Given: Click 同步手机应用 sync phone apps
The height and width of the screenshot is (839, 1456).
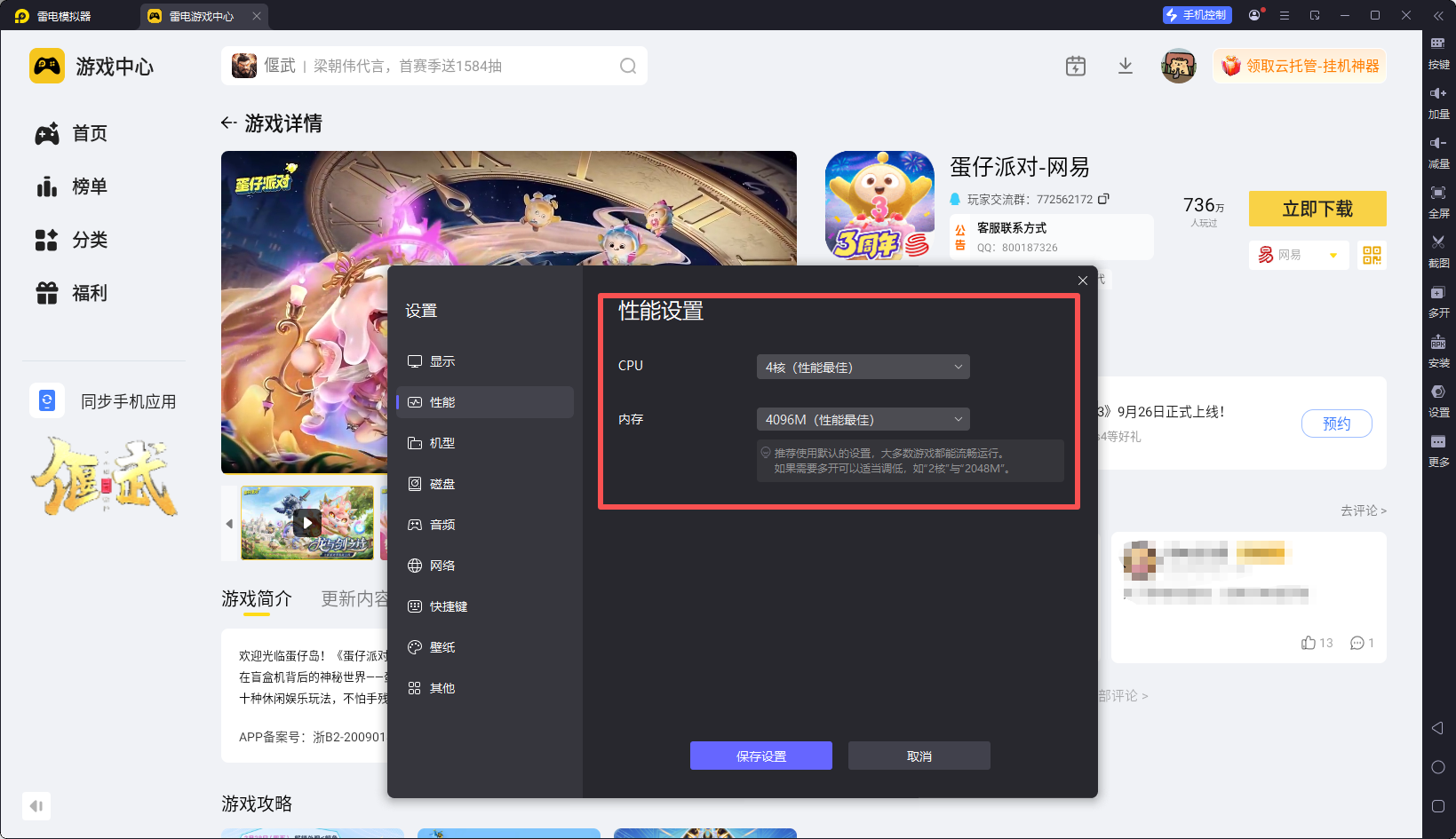Looking at the screenshot, I should [x=104, y=401].
